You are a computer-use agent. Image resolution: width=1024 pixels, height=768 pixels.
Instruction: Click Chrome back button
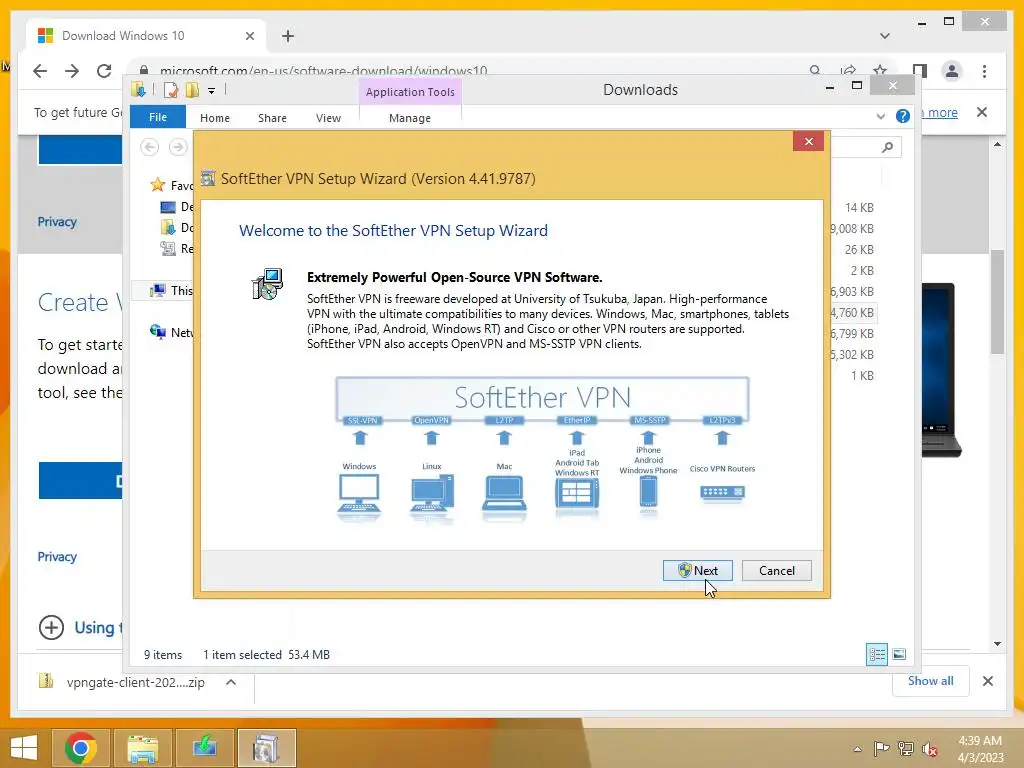tap(40, 71)
